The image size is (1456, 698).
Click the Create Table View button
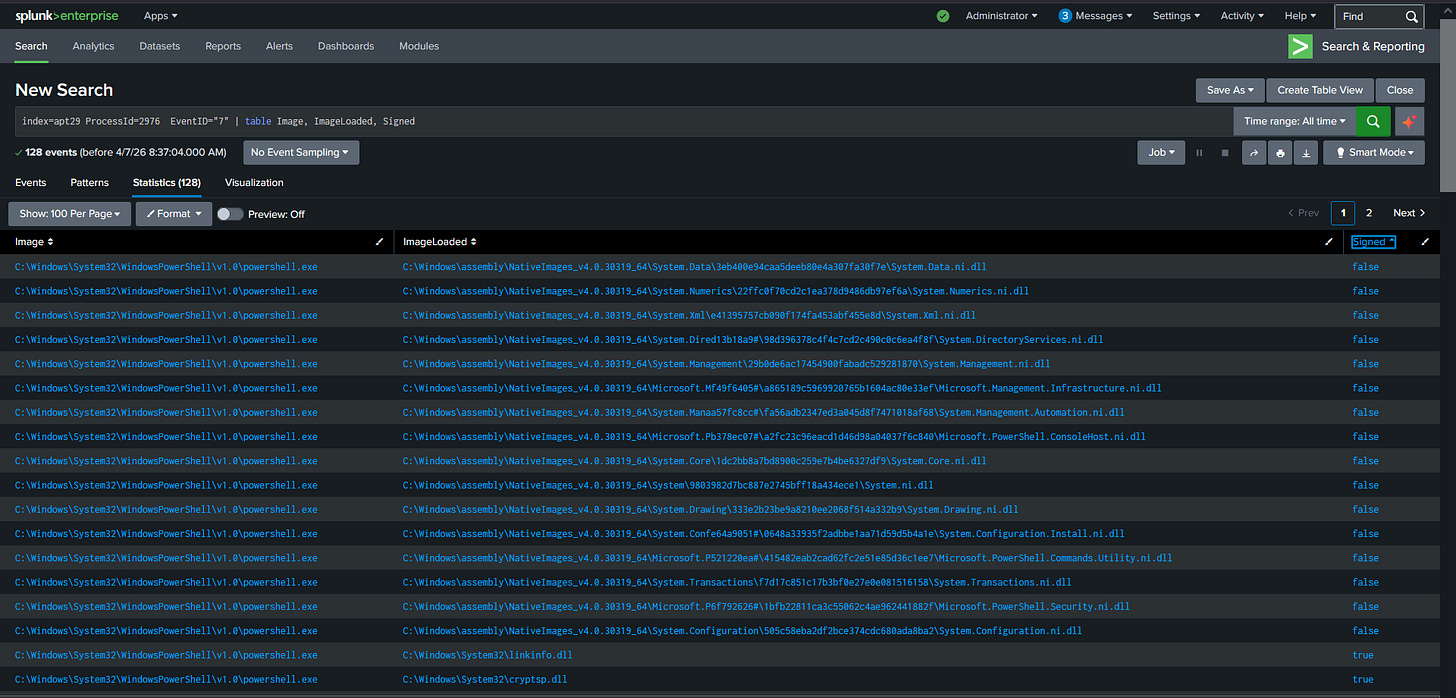tap(1320, 90)
